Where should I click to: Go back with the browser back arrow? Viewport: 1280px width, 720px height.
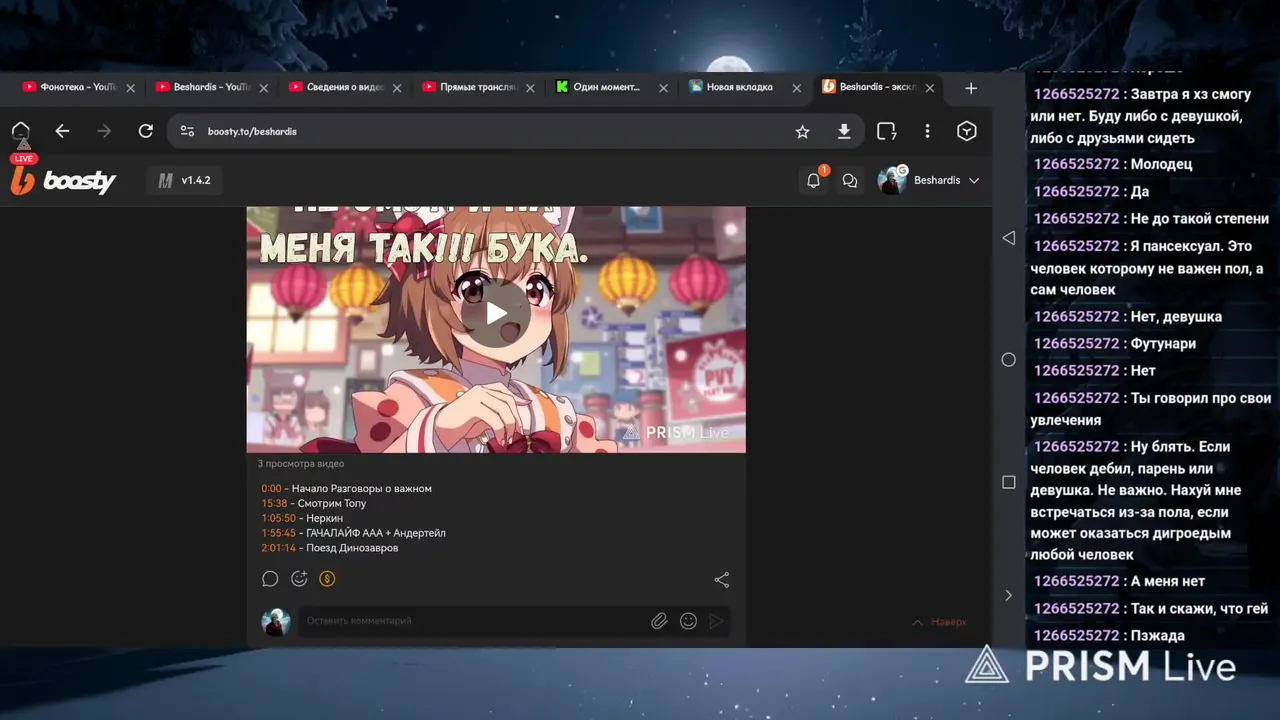coord(62,131)
